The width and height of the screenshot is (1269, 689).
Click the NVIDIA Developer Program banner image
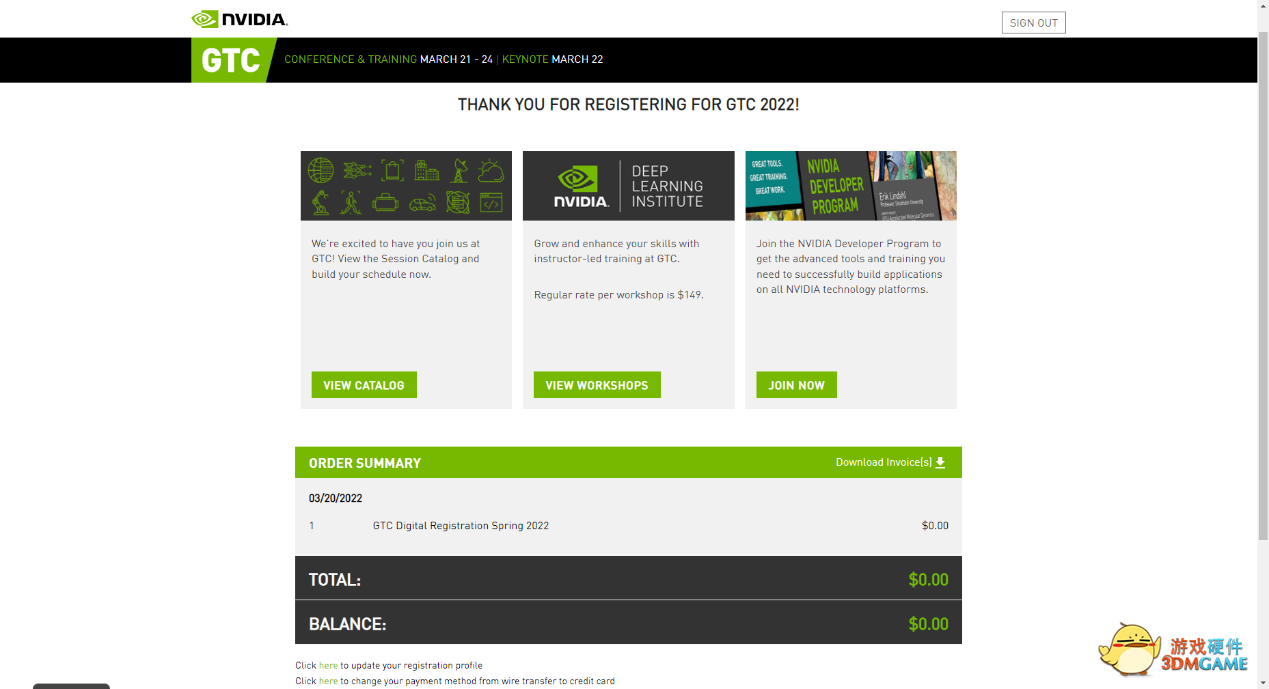pyautogui.click(x=851, y=186)
